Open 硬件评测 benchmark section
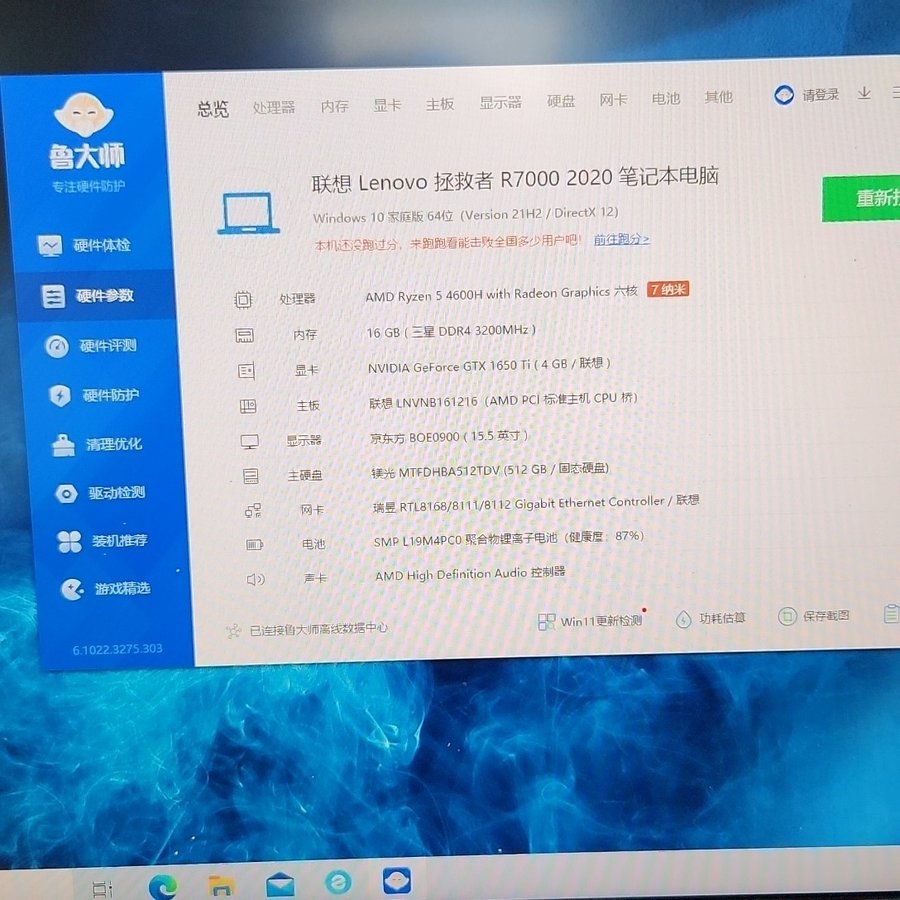 click(91, 346)
